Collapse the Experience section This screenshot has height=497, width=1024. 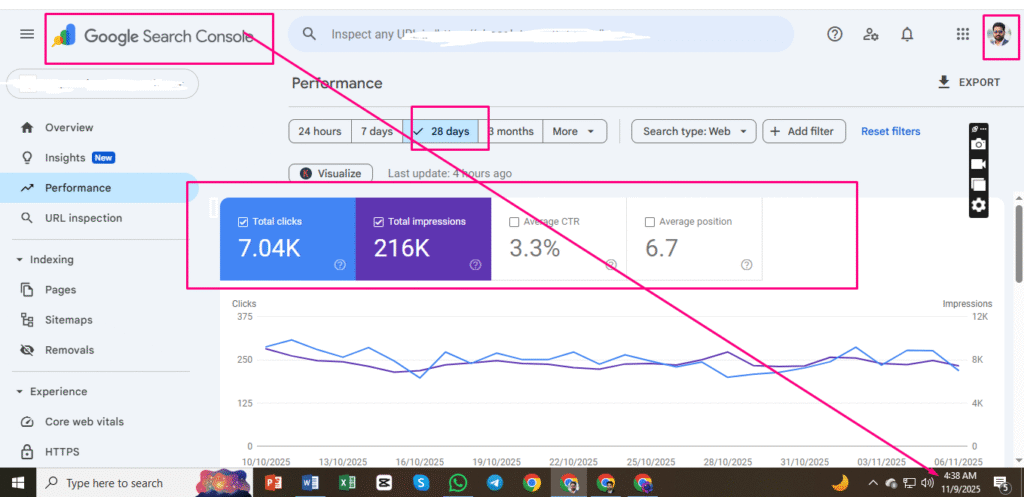(x=20, y=392)
